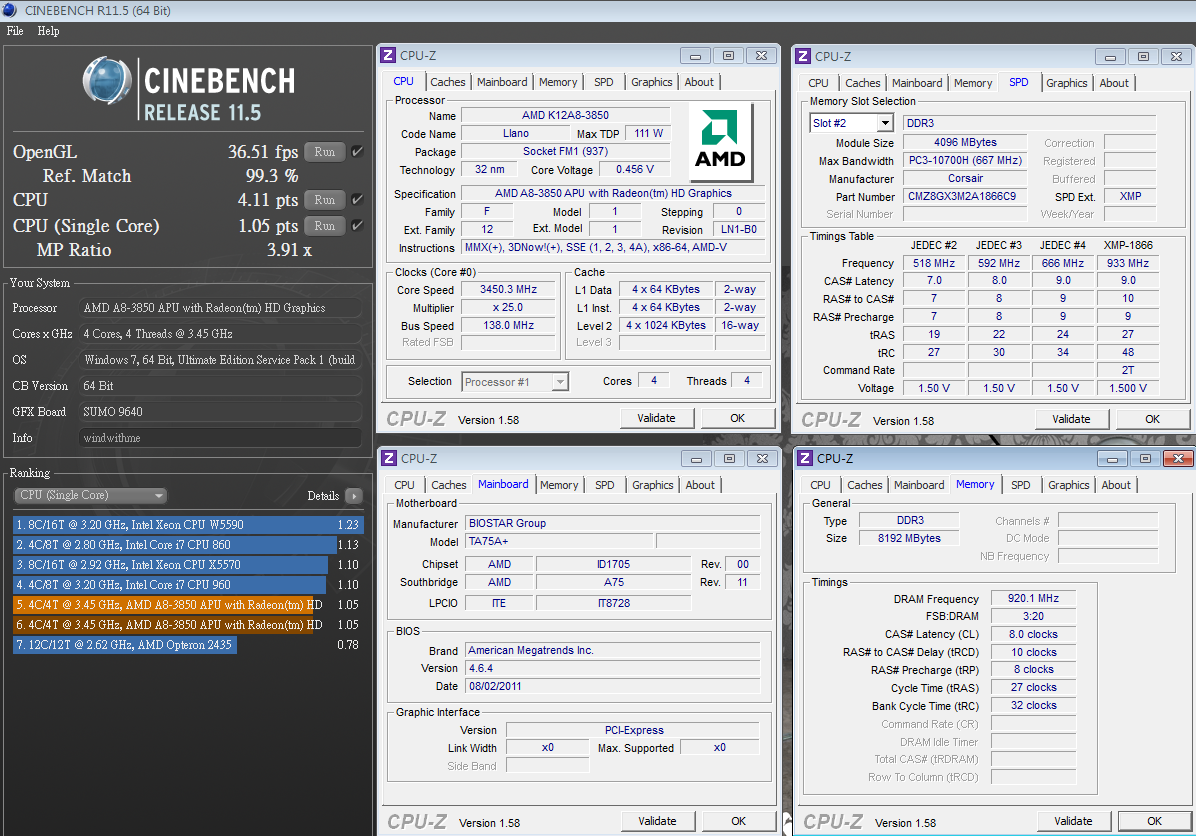Close the CPU-Z Memory window

(1178, 458)
